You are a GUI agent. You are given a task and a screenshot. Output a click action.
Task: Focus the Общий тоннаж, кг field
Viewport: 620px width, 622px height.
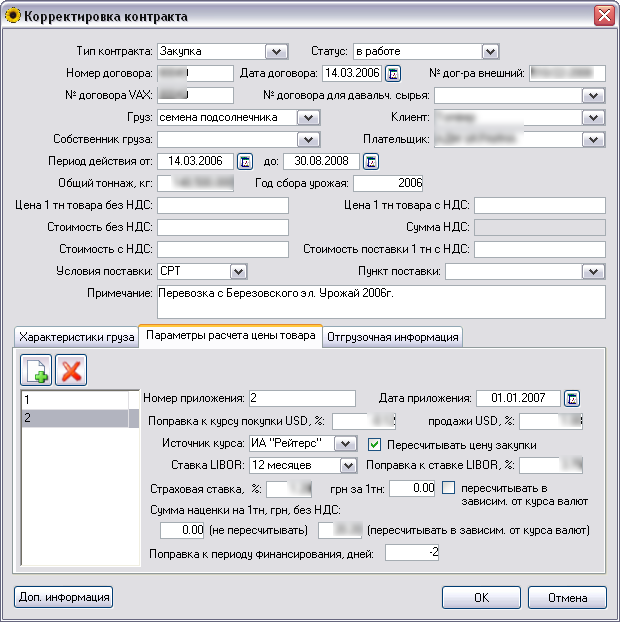pos(195,183)
